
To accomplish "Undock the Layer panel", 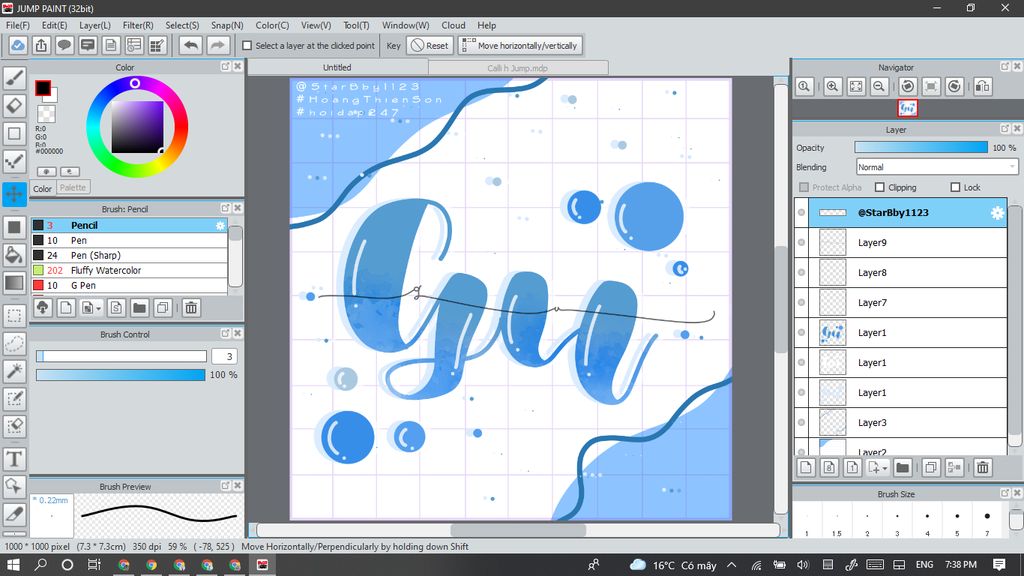I will (1005, 129).
